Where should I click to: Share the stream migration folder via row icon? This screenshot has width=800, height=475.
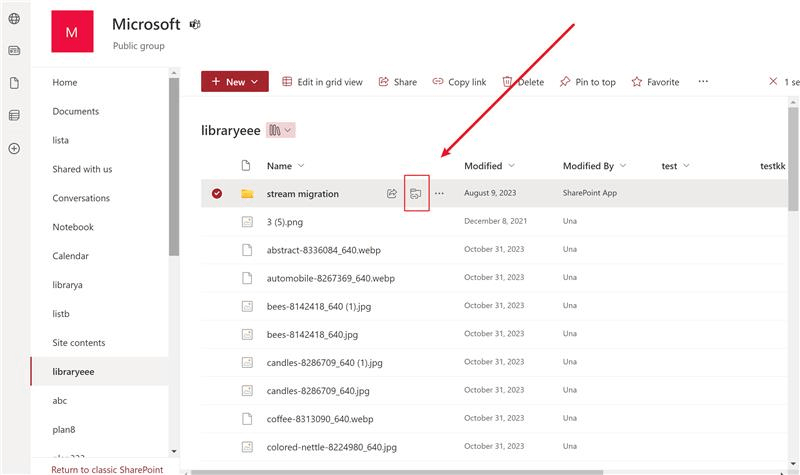tap(392, 193)
